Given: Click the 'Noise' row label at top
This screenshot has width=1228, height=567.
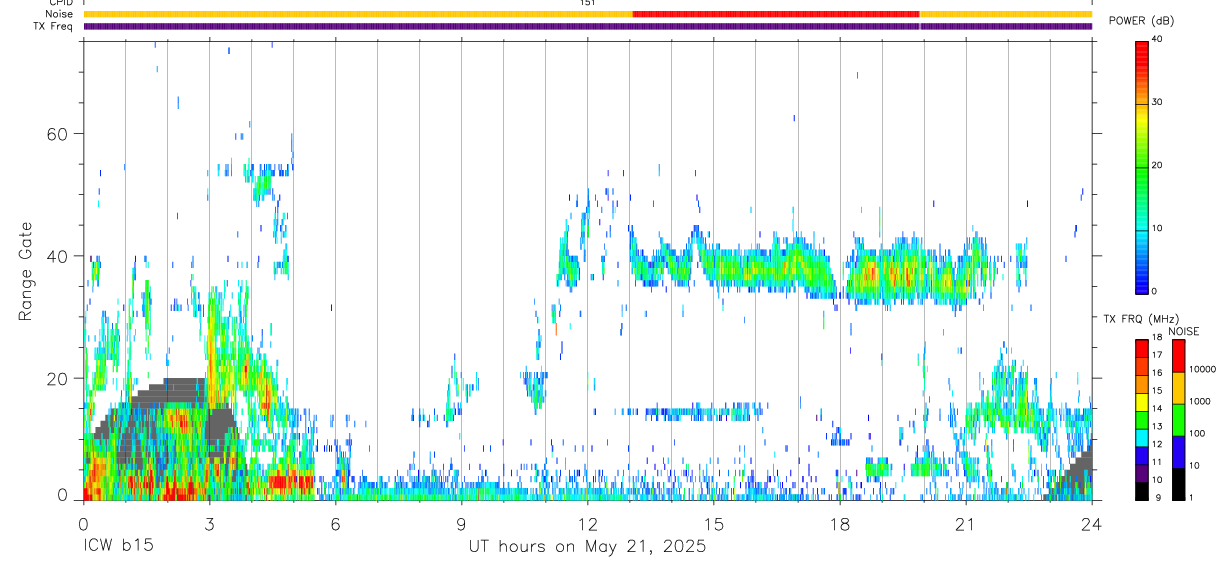Looking at the screenshot, I should pyautogui.click(x=59, y=14).
